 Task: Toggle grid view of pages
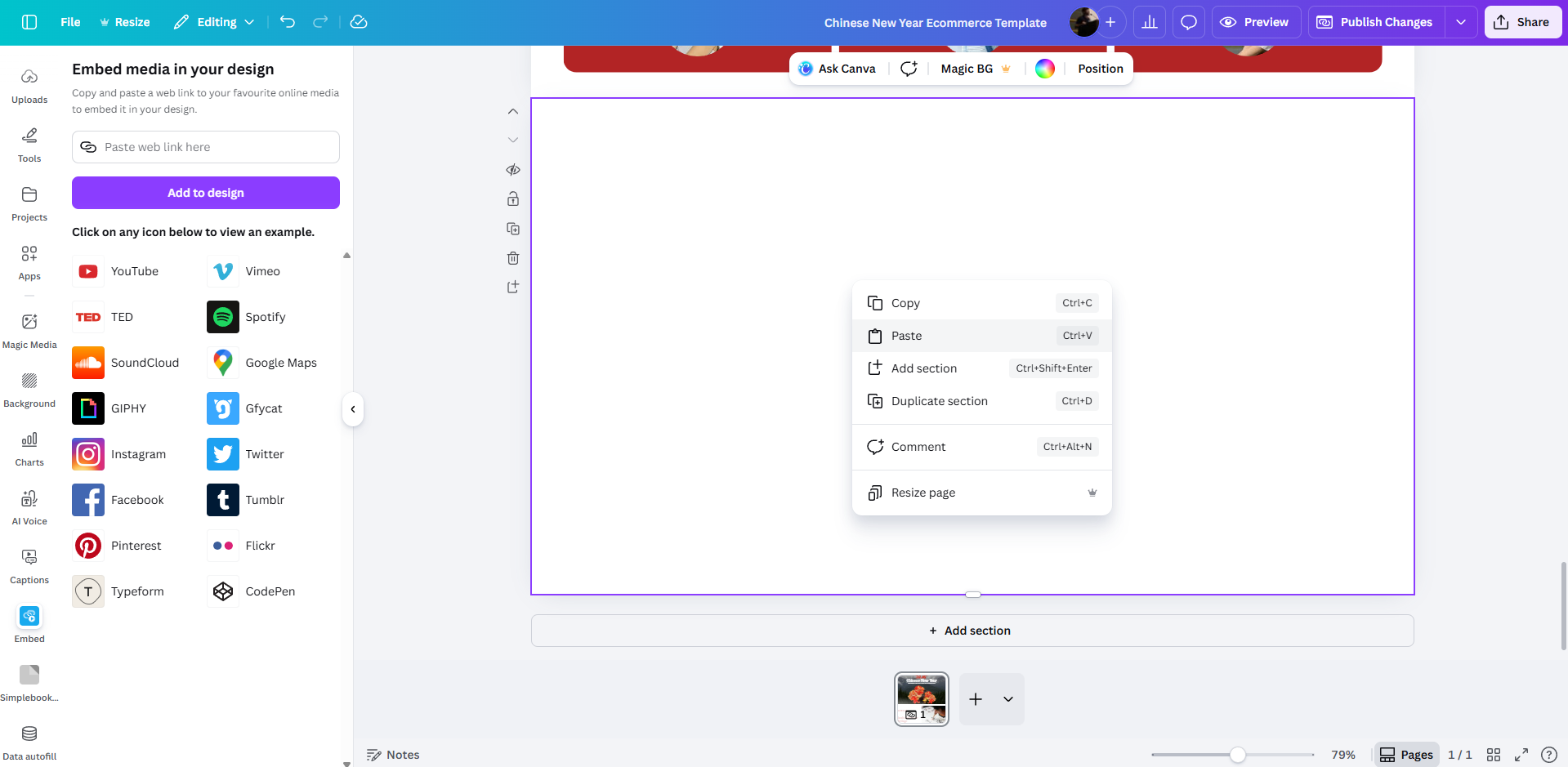pos(1494,755)
